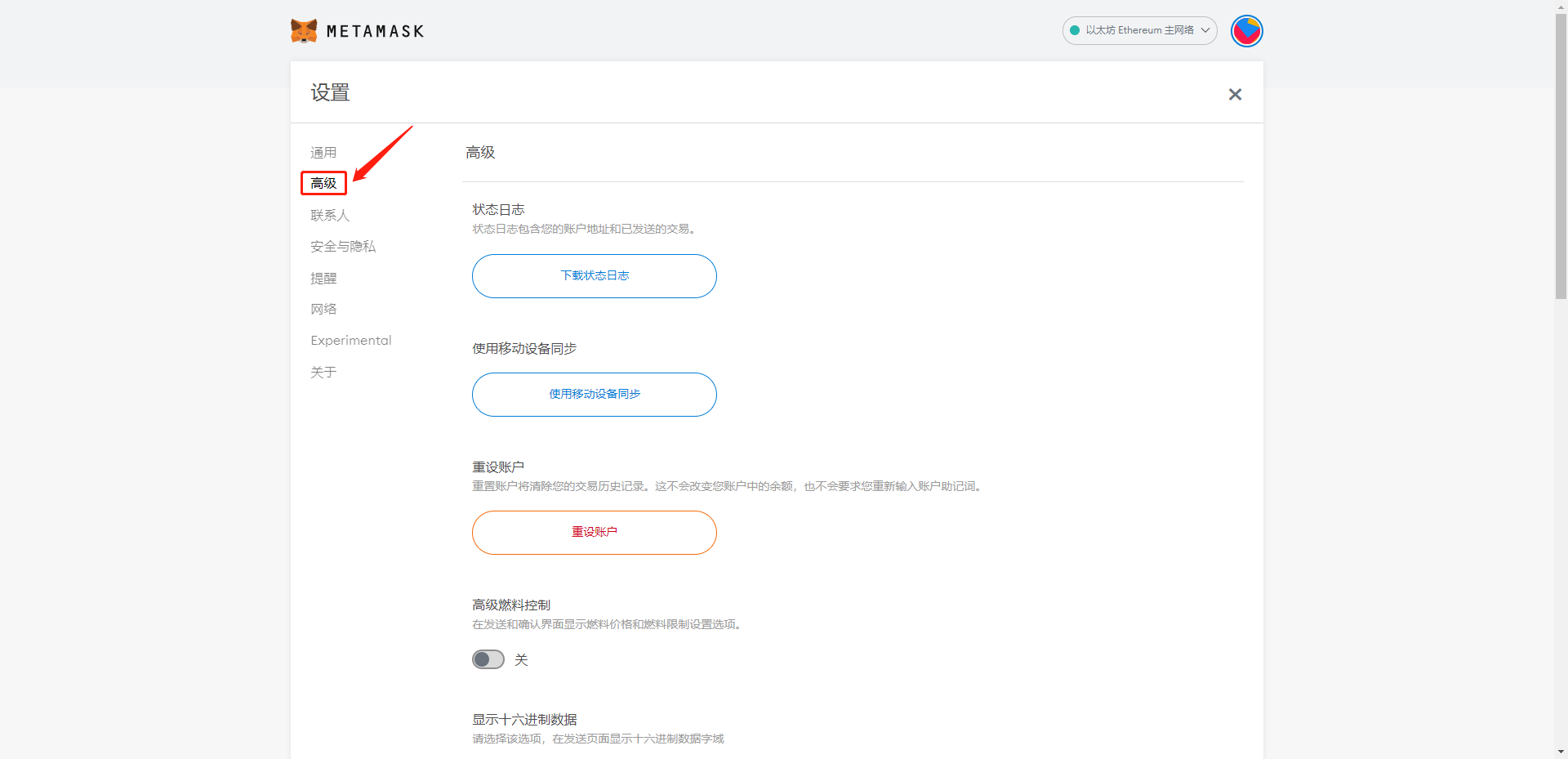Open the 安全与隐私 settings tab
The height and width of the screenshot is (759, 1568).
pos(343,247)
